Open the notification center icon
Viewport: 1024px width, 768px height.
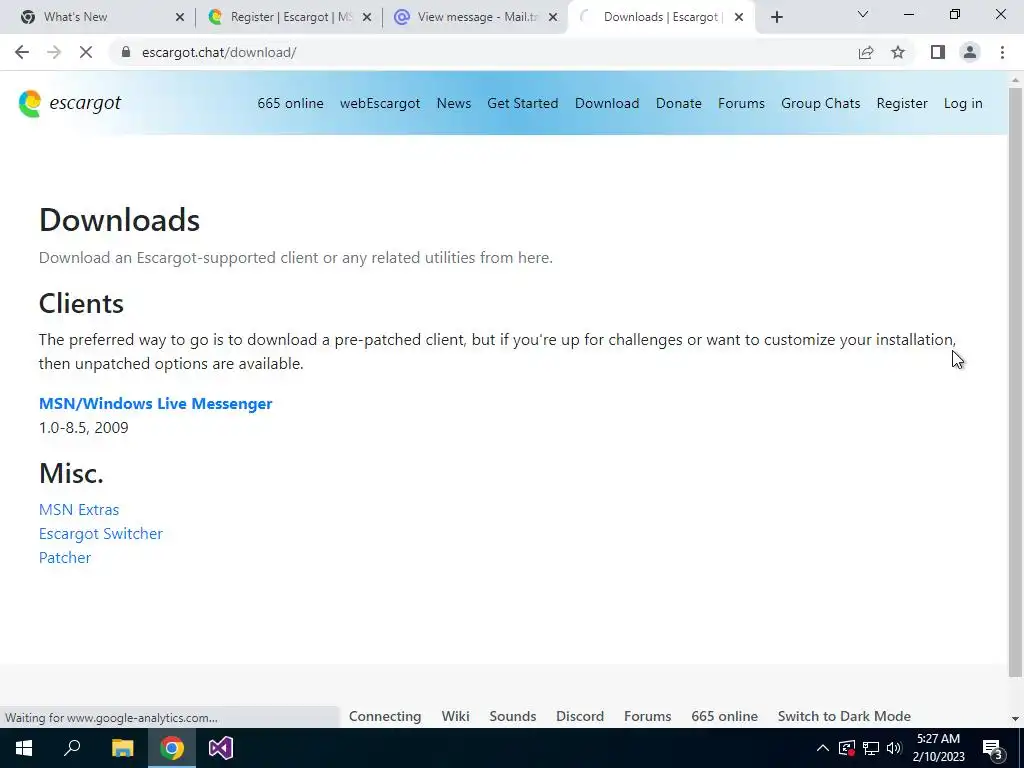point(993,749)
